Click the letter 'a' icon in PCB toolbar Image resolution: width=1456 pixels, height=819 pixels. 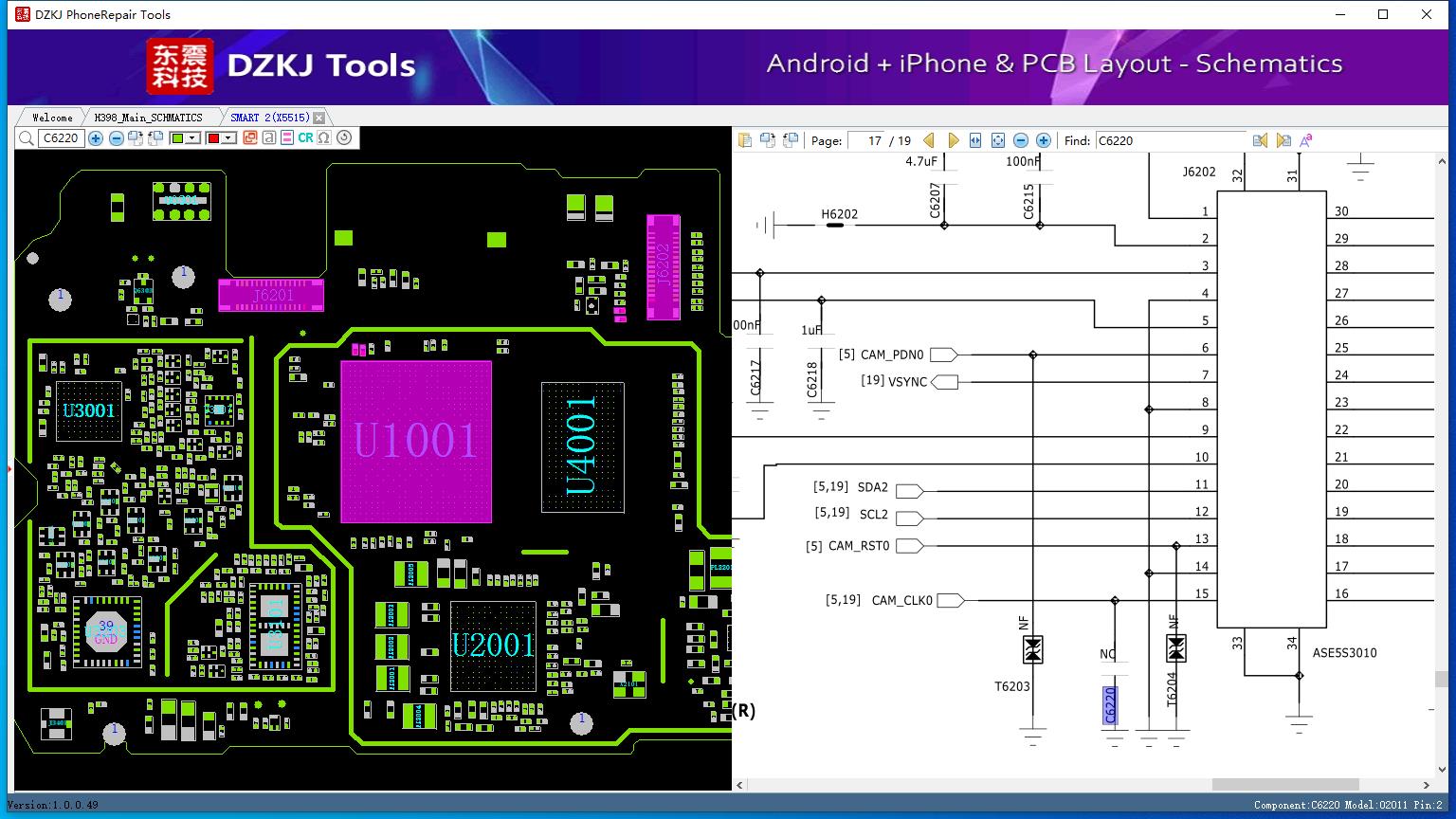(x=269, y=138)
